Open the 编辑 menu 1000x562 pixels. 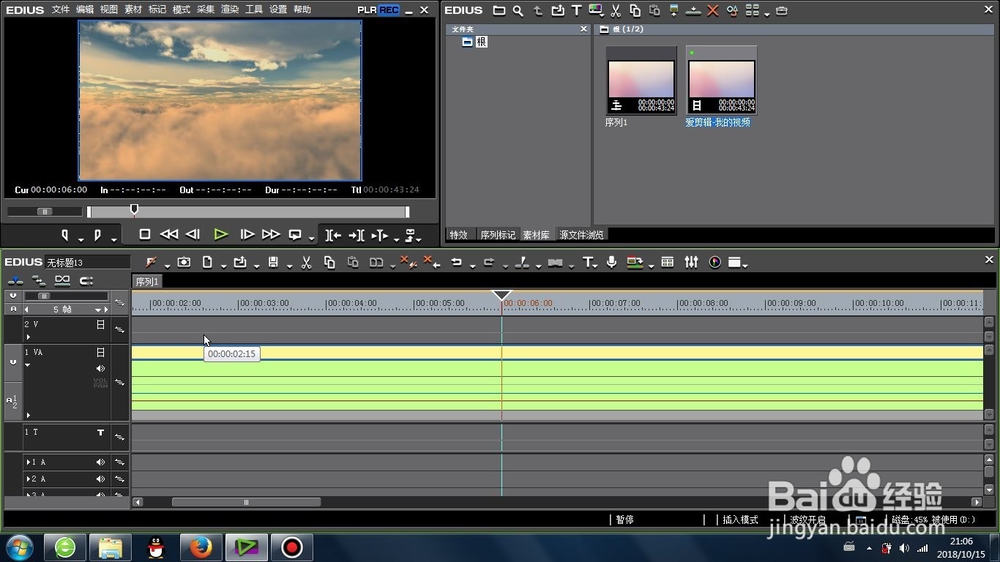click(x=85, y=10)
